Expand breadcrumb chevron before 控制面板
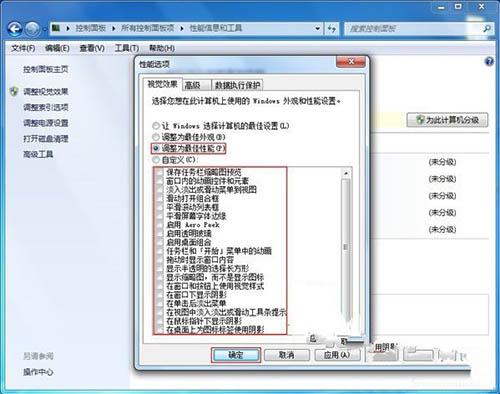Viewport: 500px width, 394px height. point(68,29)
